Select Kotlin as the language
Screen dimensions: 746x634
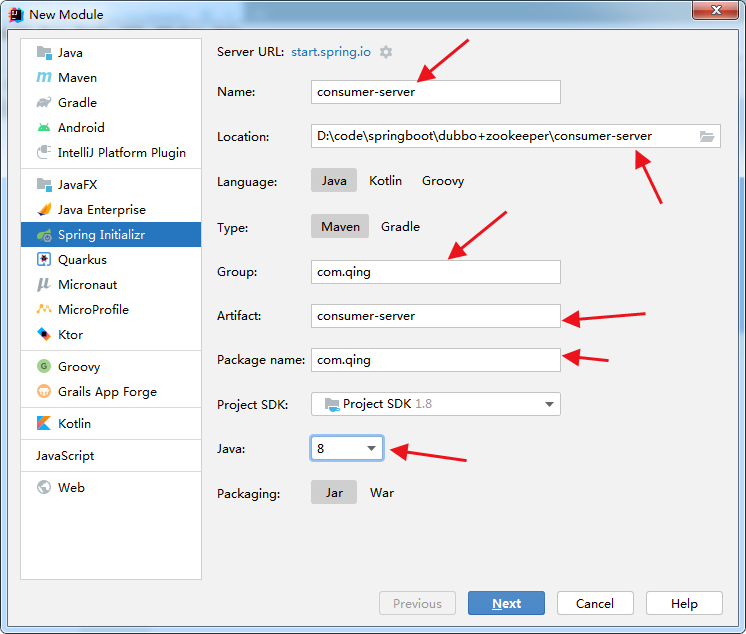(385, 180)
